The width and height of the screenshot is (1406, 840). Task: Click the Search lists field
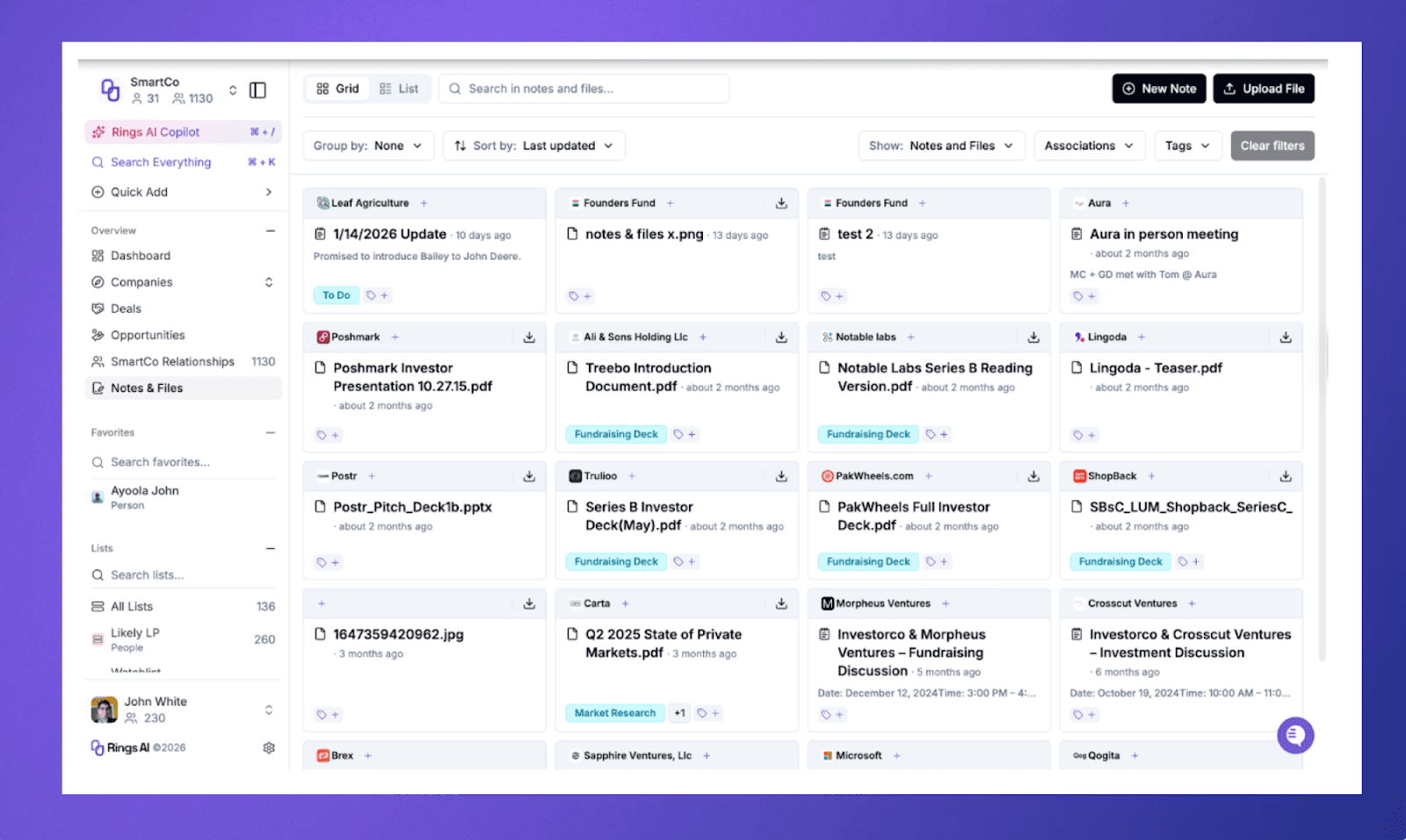(x=183, y=575)
